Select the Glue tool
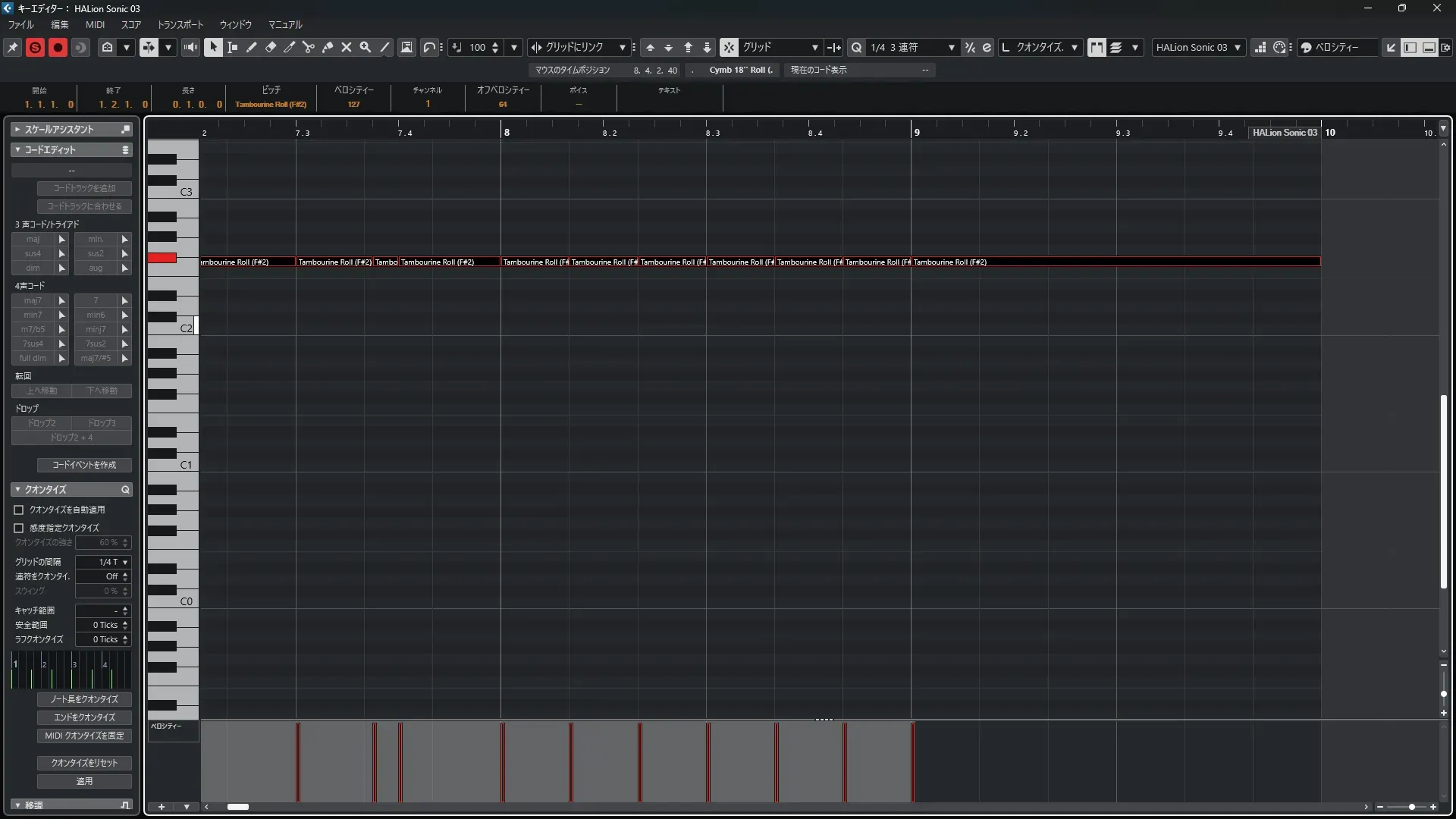Viewport: 1456px width, 819px height. [328, 47]
